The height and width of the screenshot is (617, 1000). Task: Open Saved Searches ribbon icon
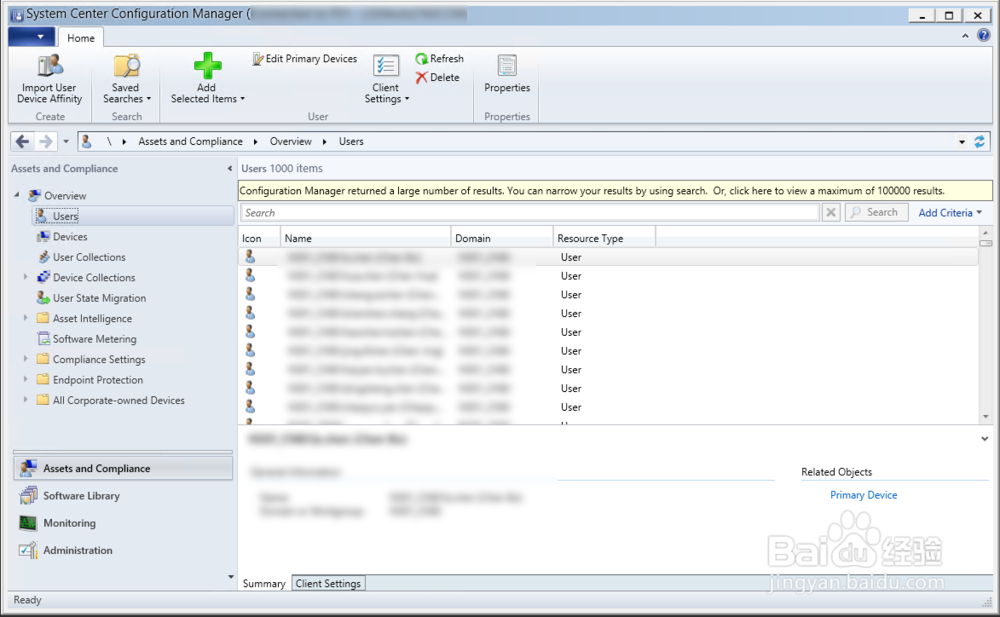[x=126, y=65]
